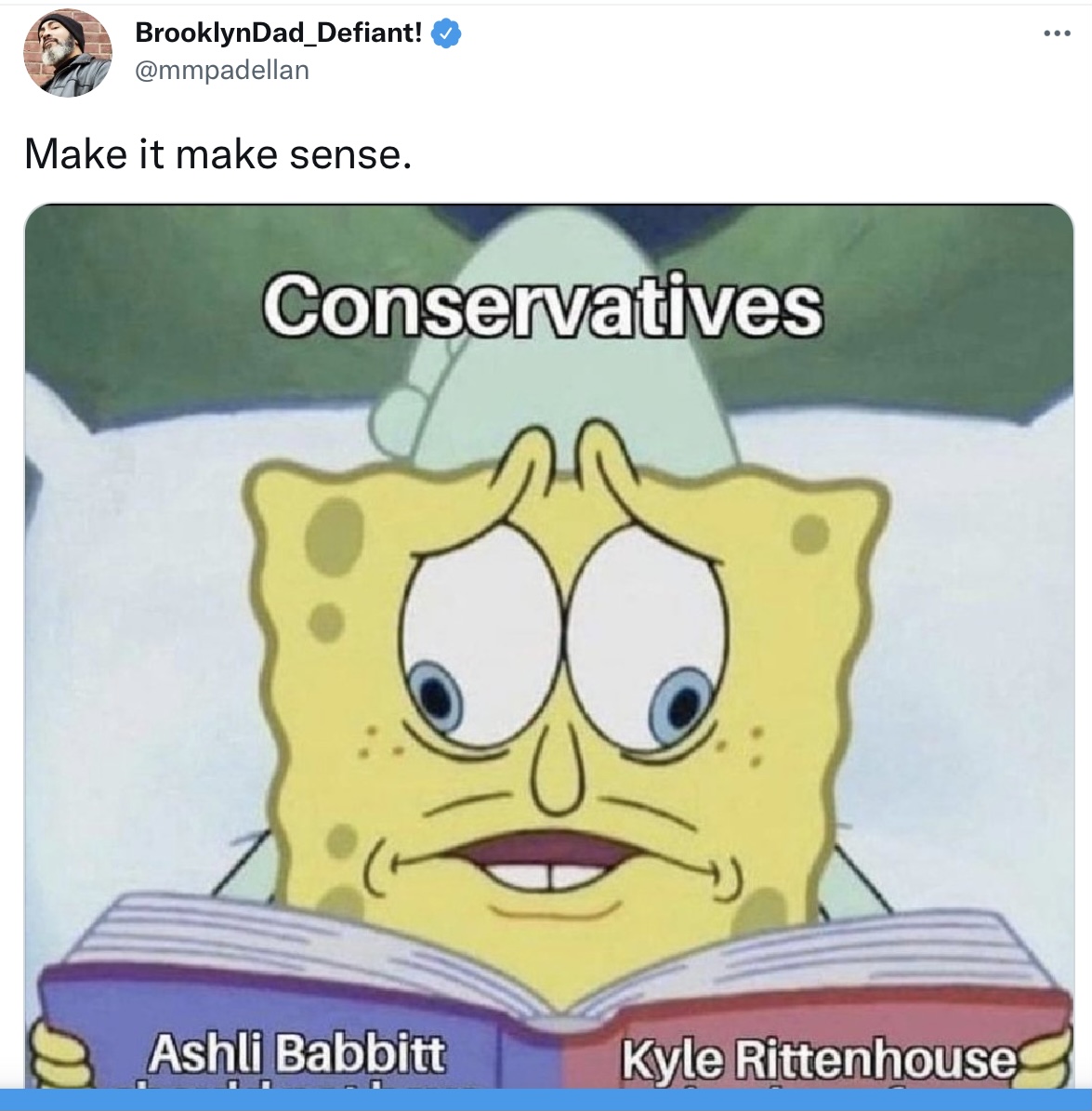The image size is (1092, 1111).
Task: Click the "Ashli Babbitt" label on the book
Action: pyautogui.click(x=296, y=1053)
